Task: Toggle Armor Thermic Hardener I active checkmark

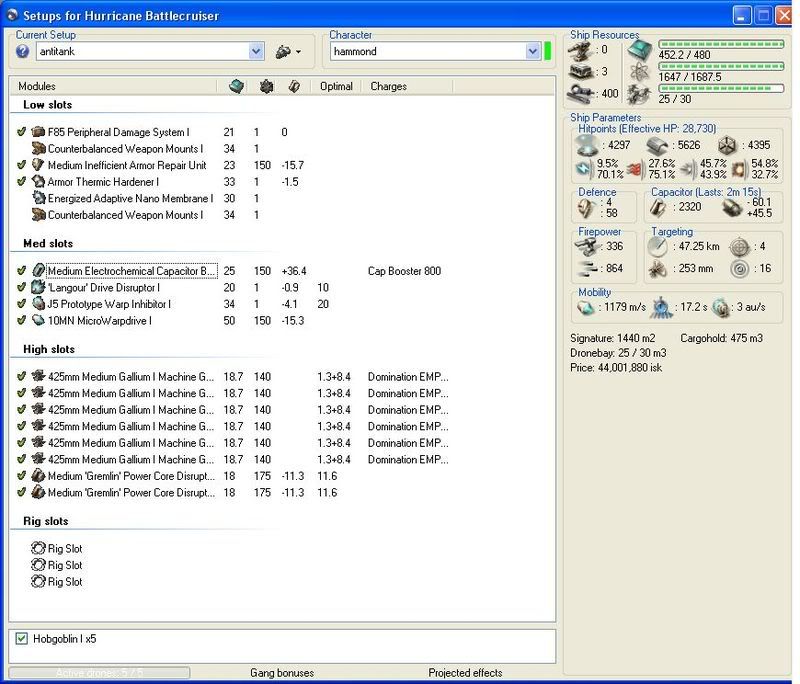Action: coord(22,182)
